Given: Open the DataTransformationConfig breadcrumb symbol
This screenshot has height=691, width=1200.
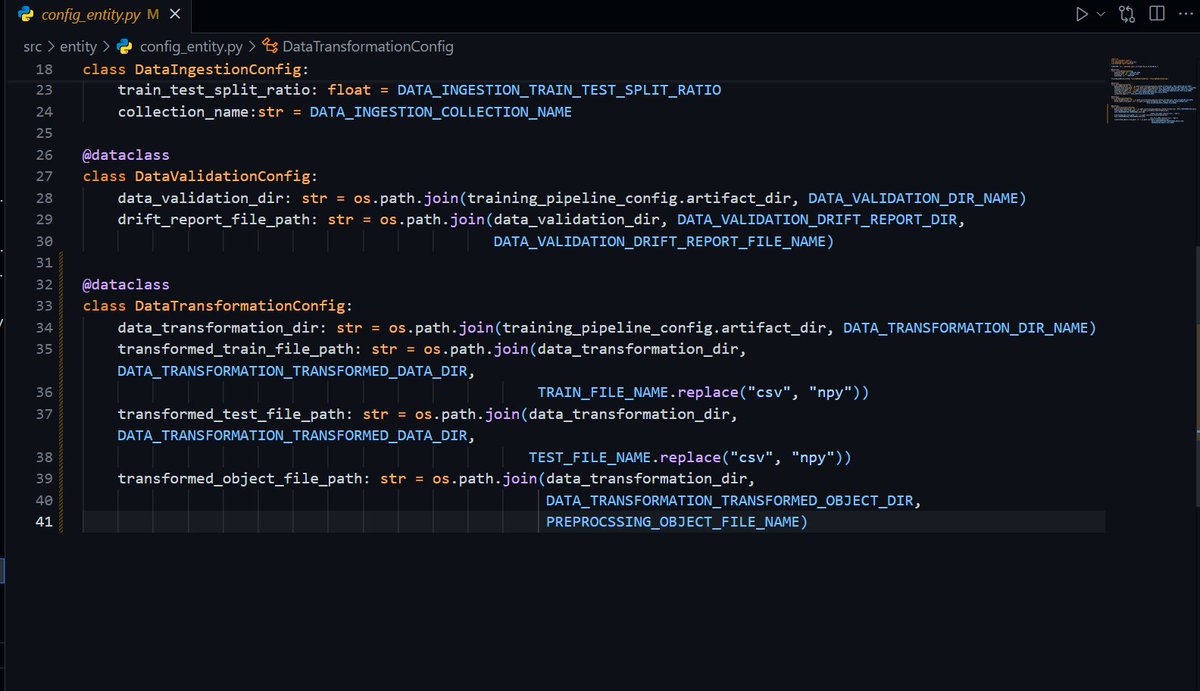Looking at the screenshot, I should 368,46.
